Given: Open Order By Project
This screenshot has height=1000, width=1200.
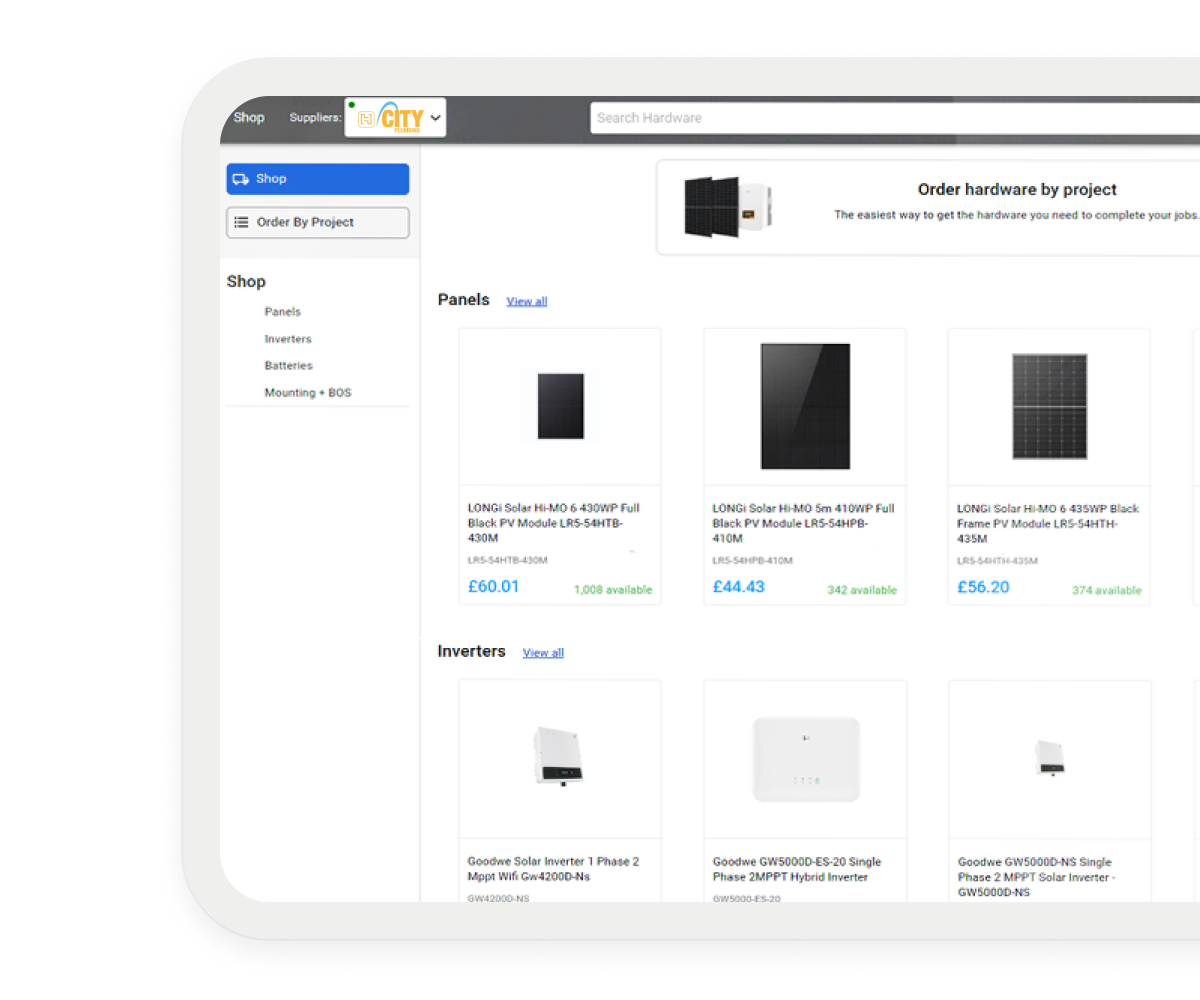Looking at the screenshot, I should coord(318,223).
